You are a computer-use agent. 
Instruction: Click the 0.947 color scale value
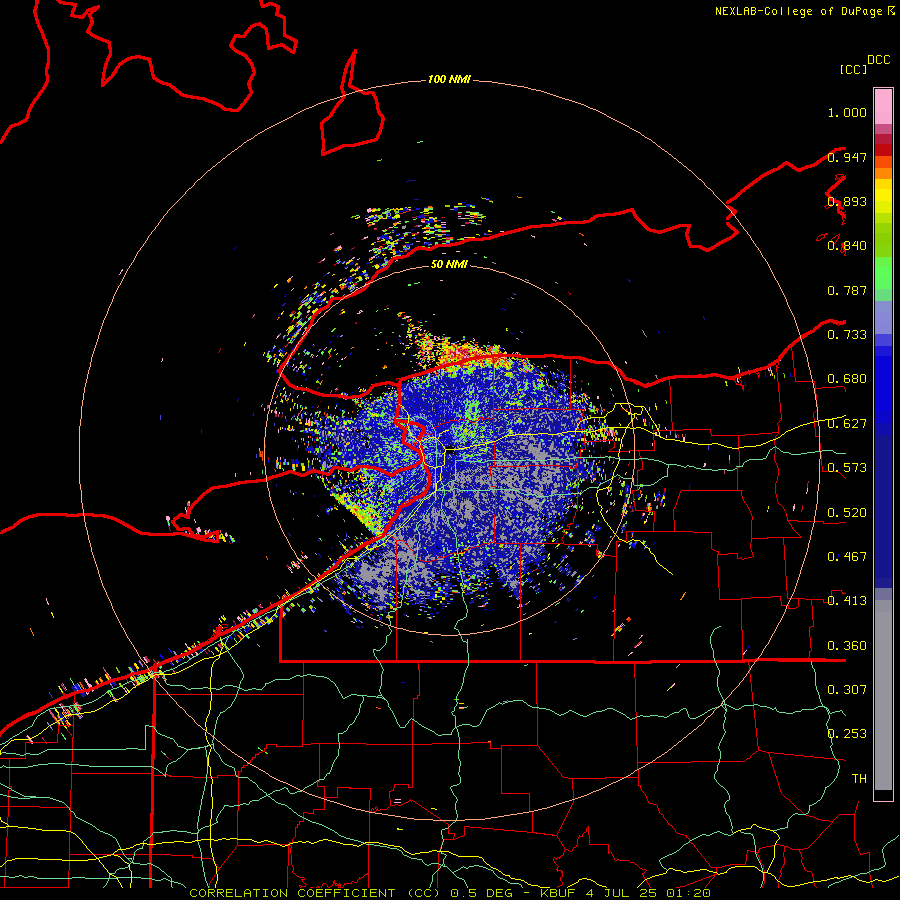[x=847, y=157]
